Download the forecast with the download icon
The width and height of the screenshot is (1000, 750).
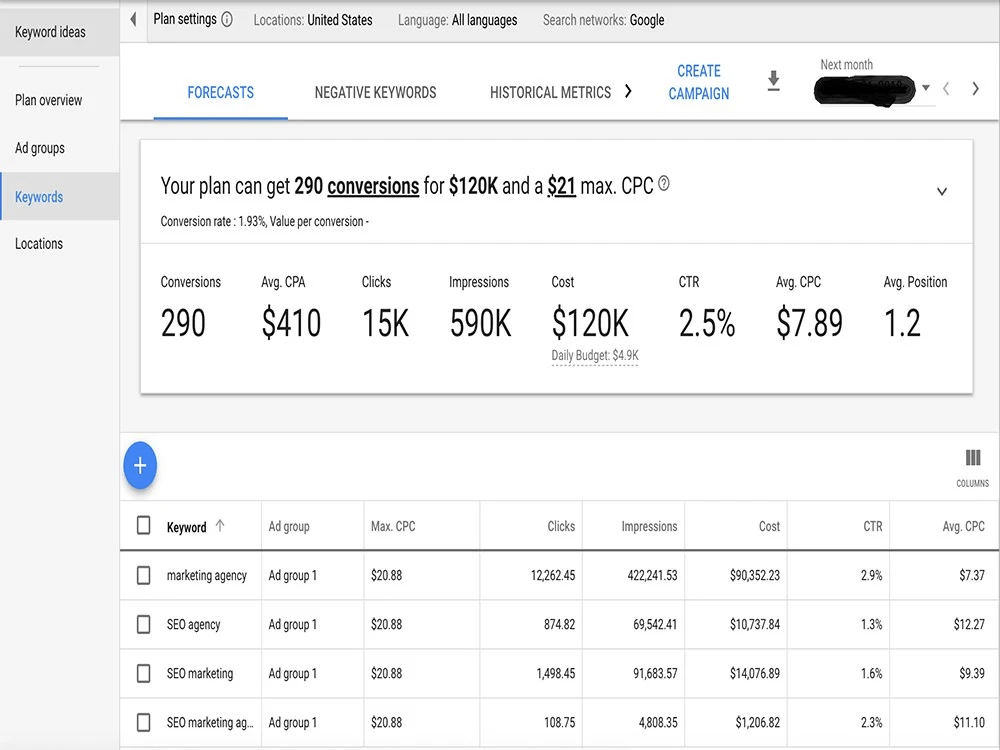[x=773, y=81]
